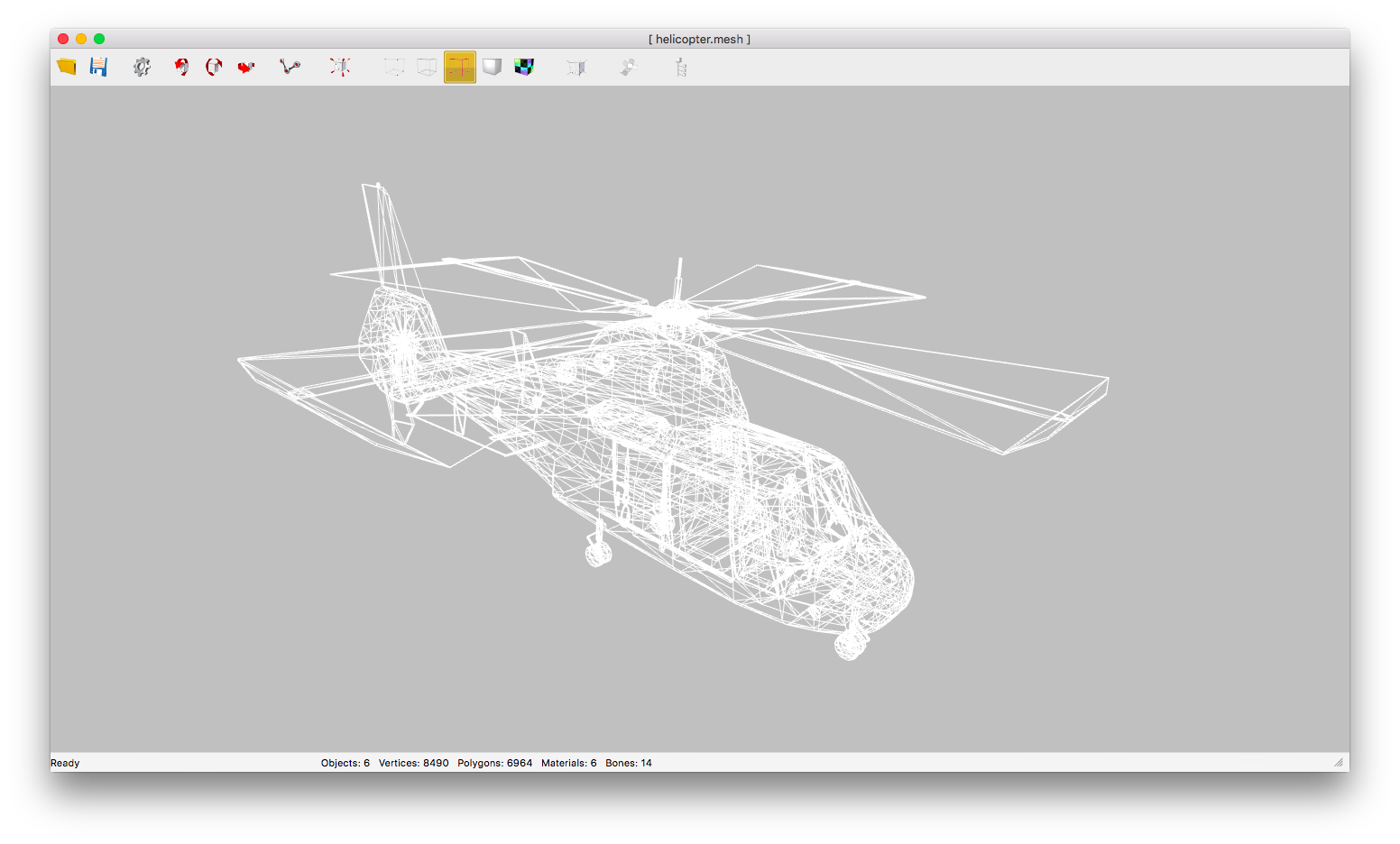
Task: Click the first red rotate-cube icon
Action: point(181,67)
